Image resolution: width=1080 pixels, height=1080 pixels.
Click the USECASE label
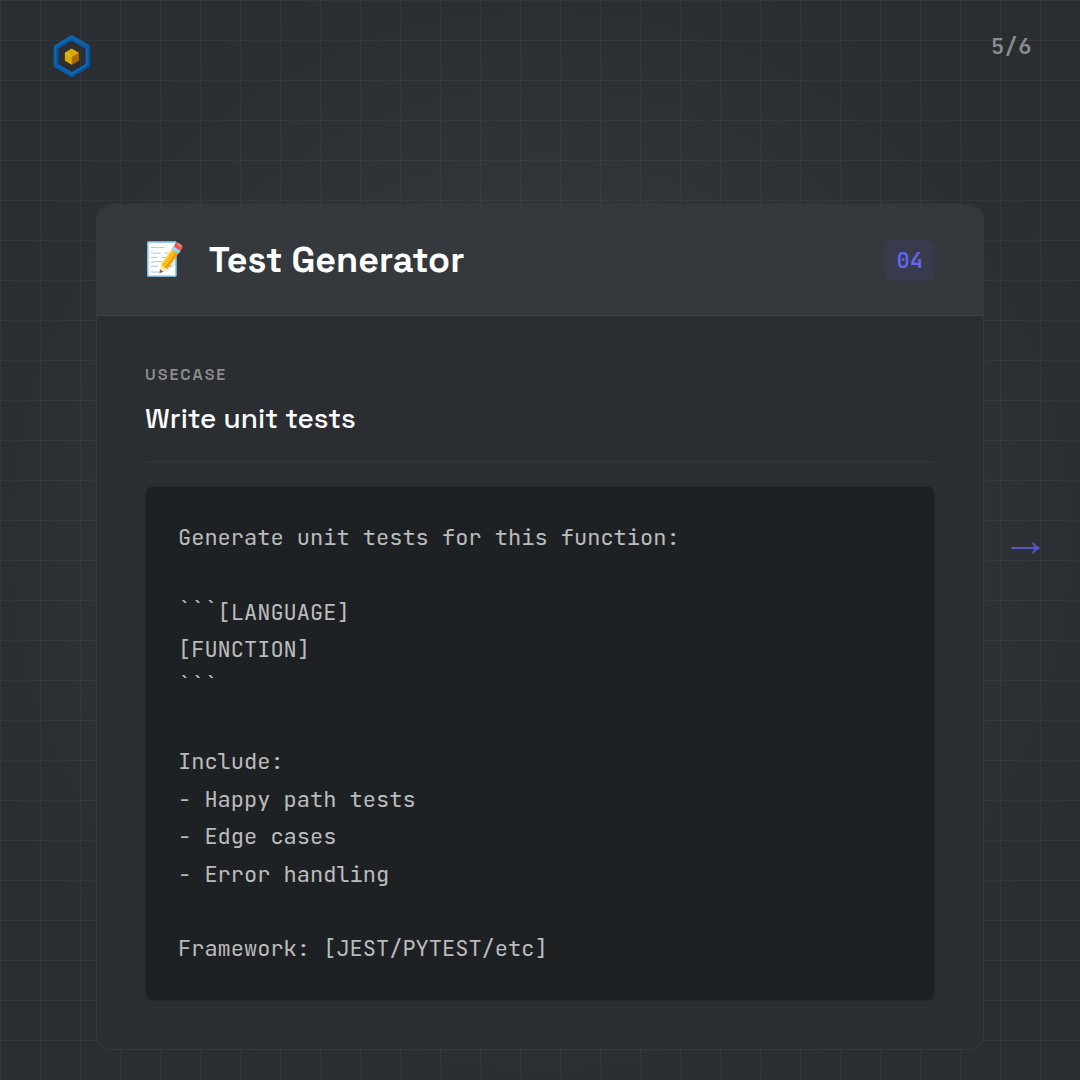point(186,375)
